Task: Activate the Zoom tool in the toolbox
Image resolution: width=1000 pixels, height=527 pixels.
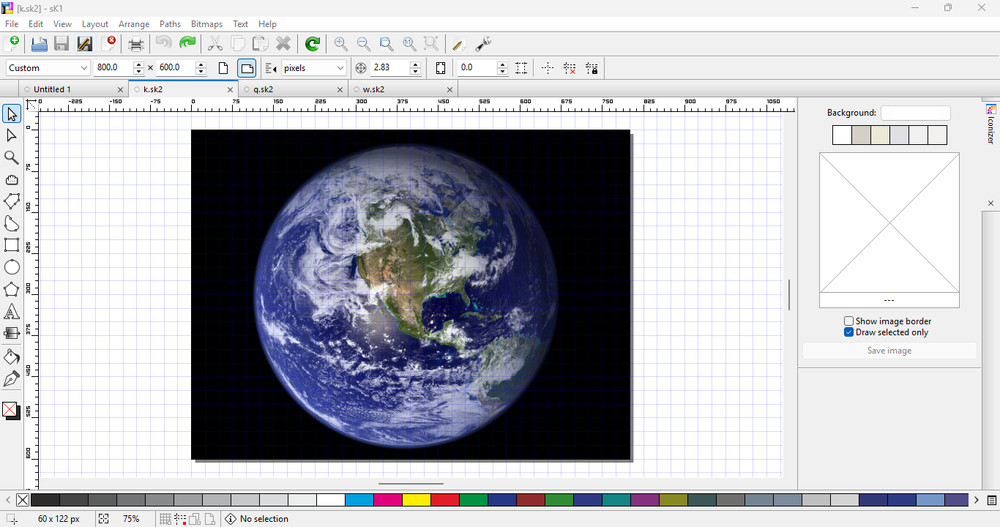Action: [11, 158]
